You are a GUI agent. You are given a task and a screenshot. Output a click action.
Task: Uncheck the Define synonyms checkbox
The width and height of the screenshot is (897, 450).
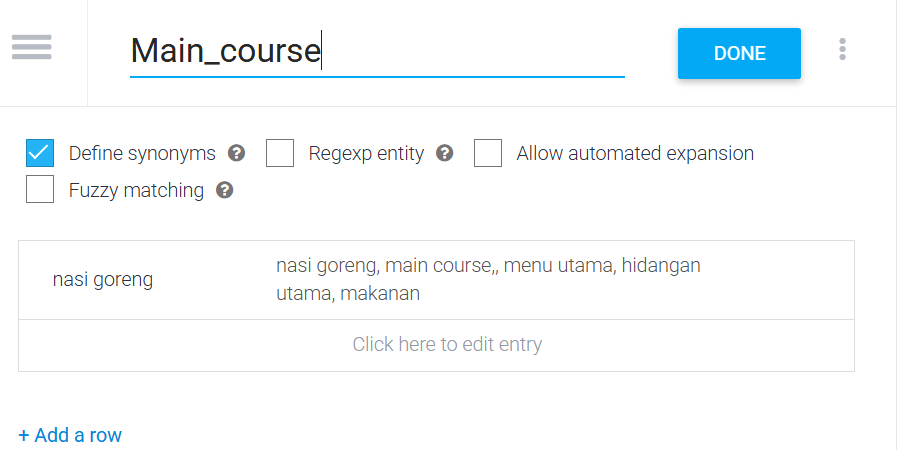coord(40,154)
